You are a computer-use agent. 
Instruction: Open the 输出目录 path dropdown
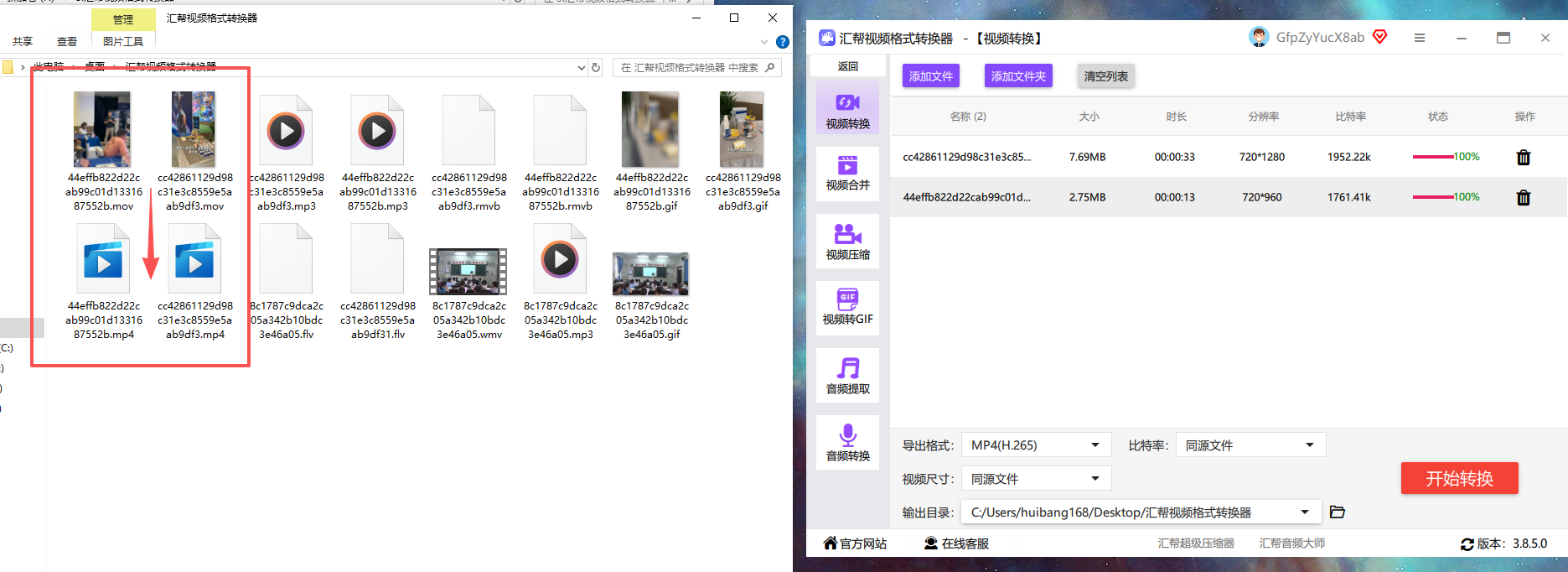(1141, 512)
